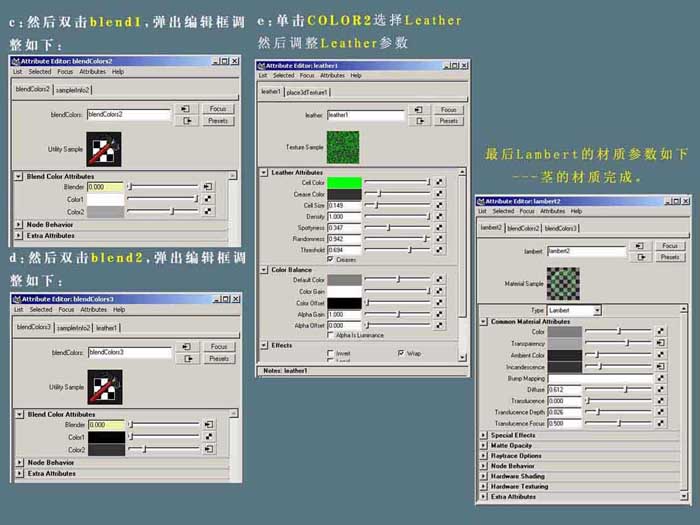The image size is (700, 525).
Task: Click map icon beside Blender in blendColors3
Action: tap(208, 425)
